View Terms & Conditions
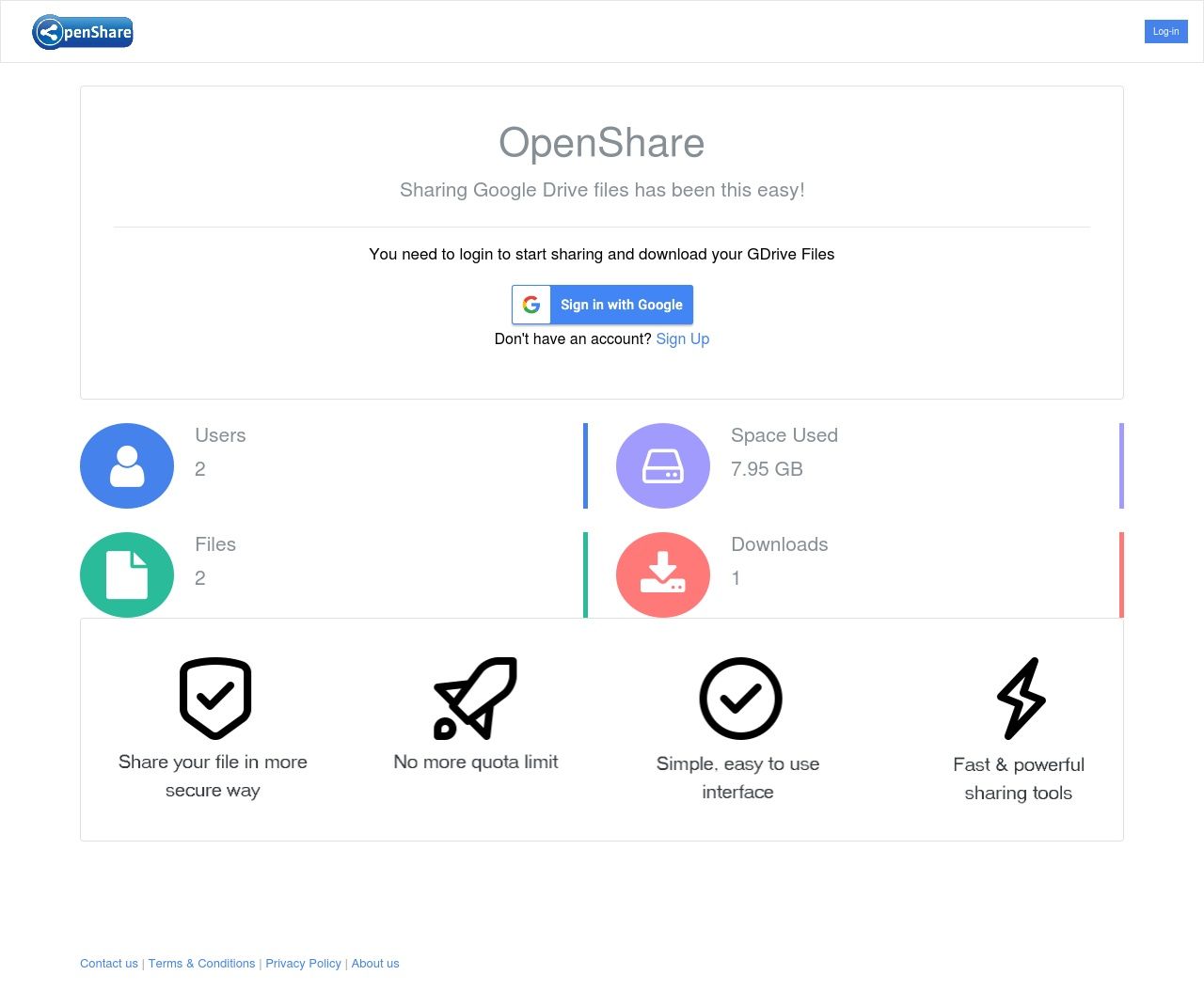Viewport: 1204px width, 991px height. click(x=201, y=963)
